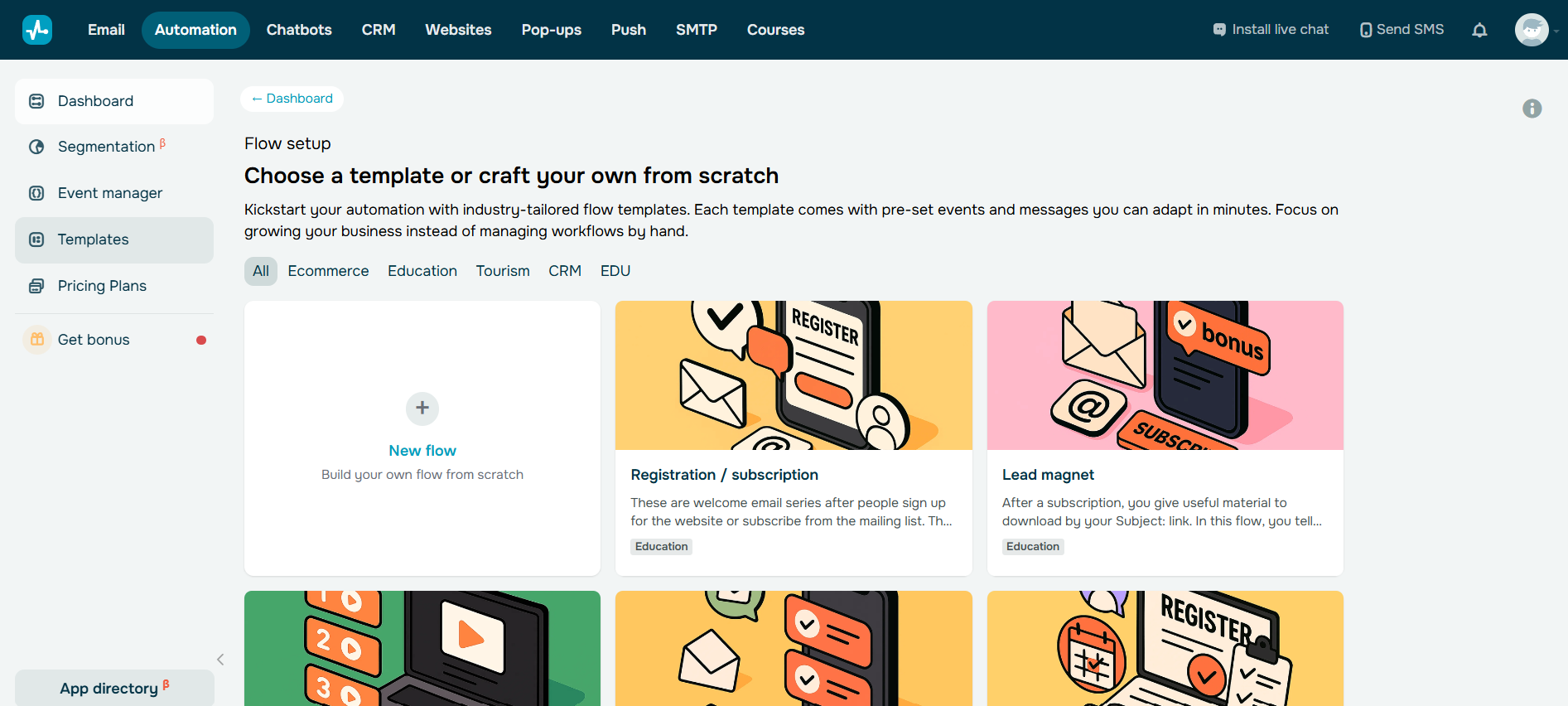The image size is (1568, 706).
Task: Select the Ecommerce filter tab
Action: (328, 271)
